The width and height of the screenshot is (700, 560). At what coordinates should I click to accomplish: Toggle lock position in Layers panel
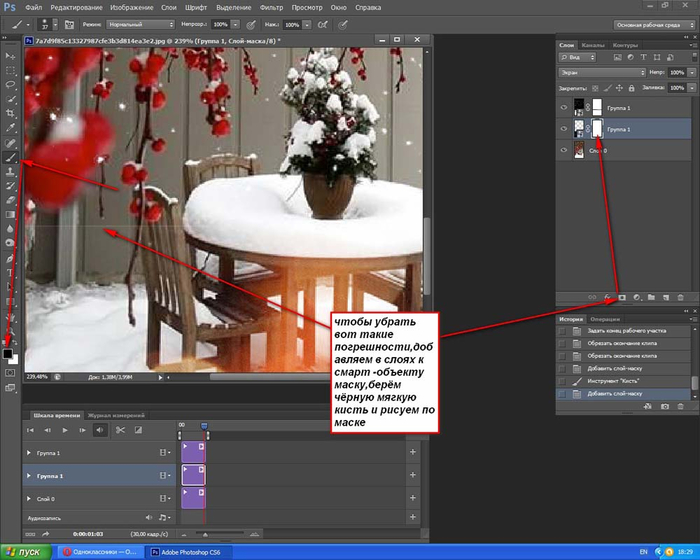(619, 88)
